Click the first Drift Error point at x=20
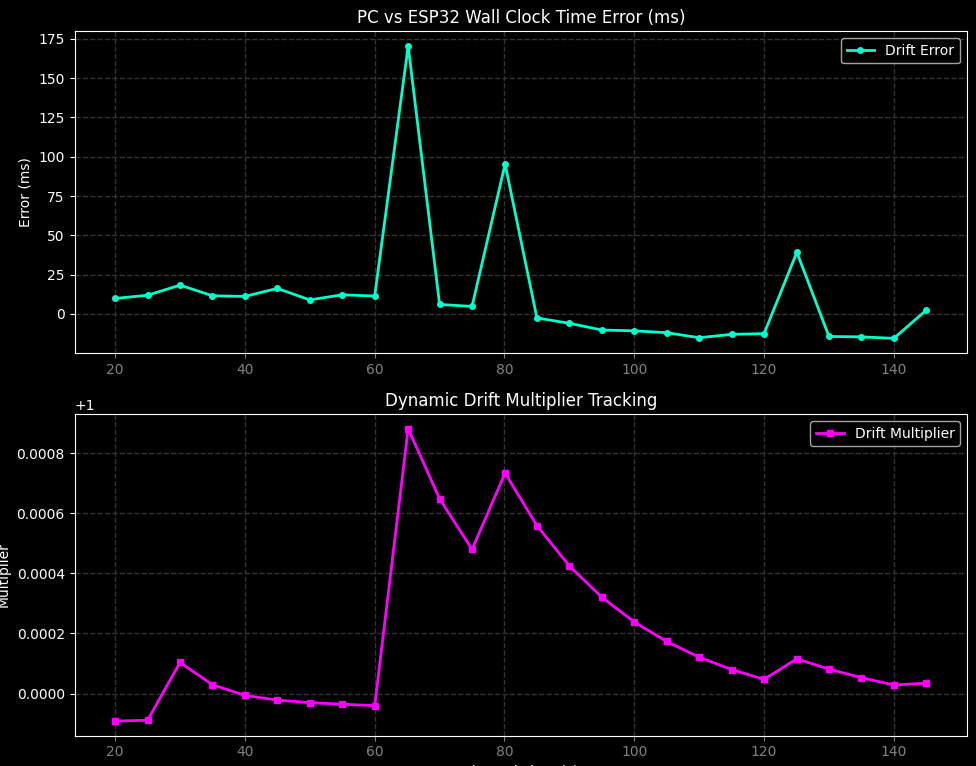This screenshot has height=766, width=976. [x=115, y=298]
